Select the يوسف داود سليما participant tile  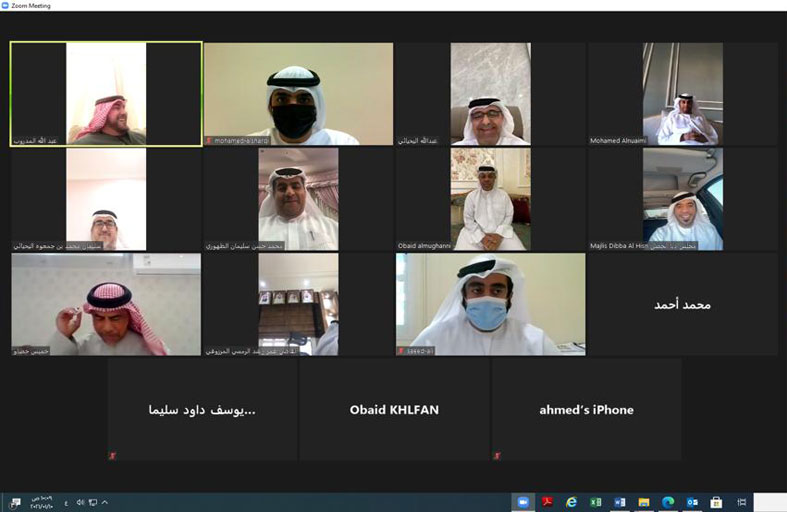[x=202, y=410]
